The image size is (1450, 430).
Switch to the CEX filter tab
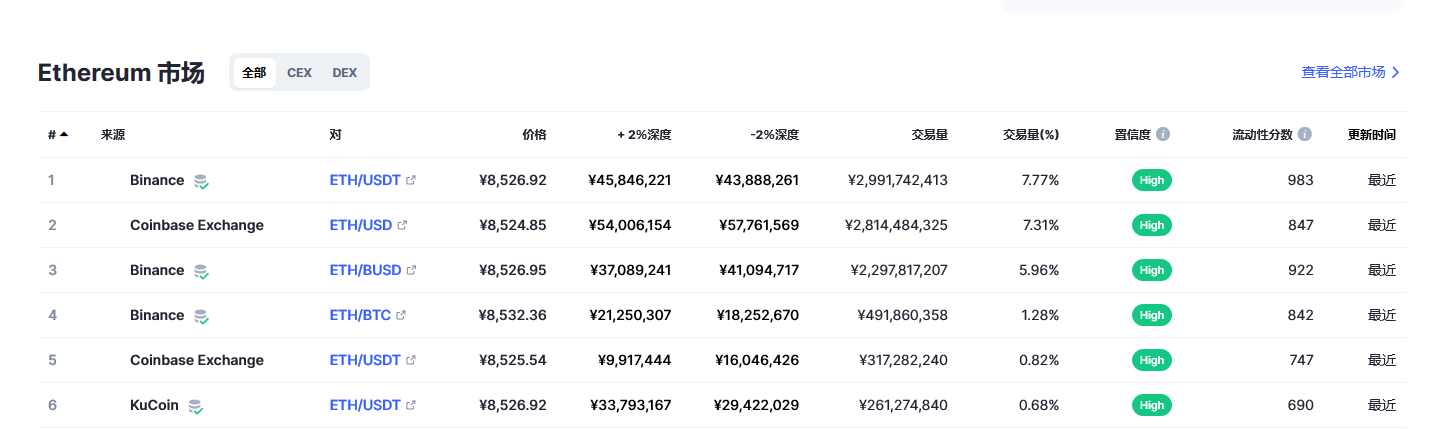pyautogui.click(x=299, y=72)
